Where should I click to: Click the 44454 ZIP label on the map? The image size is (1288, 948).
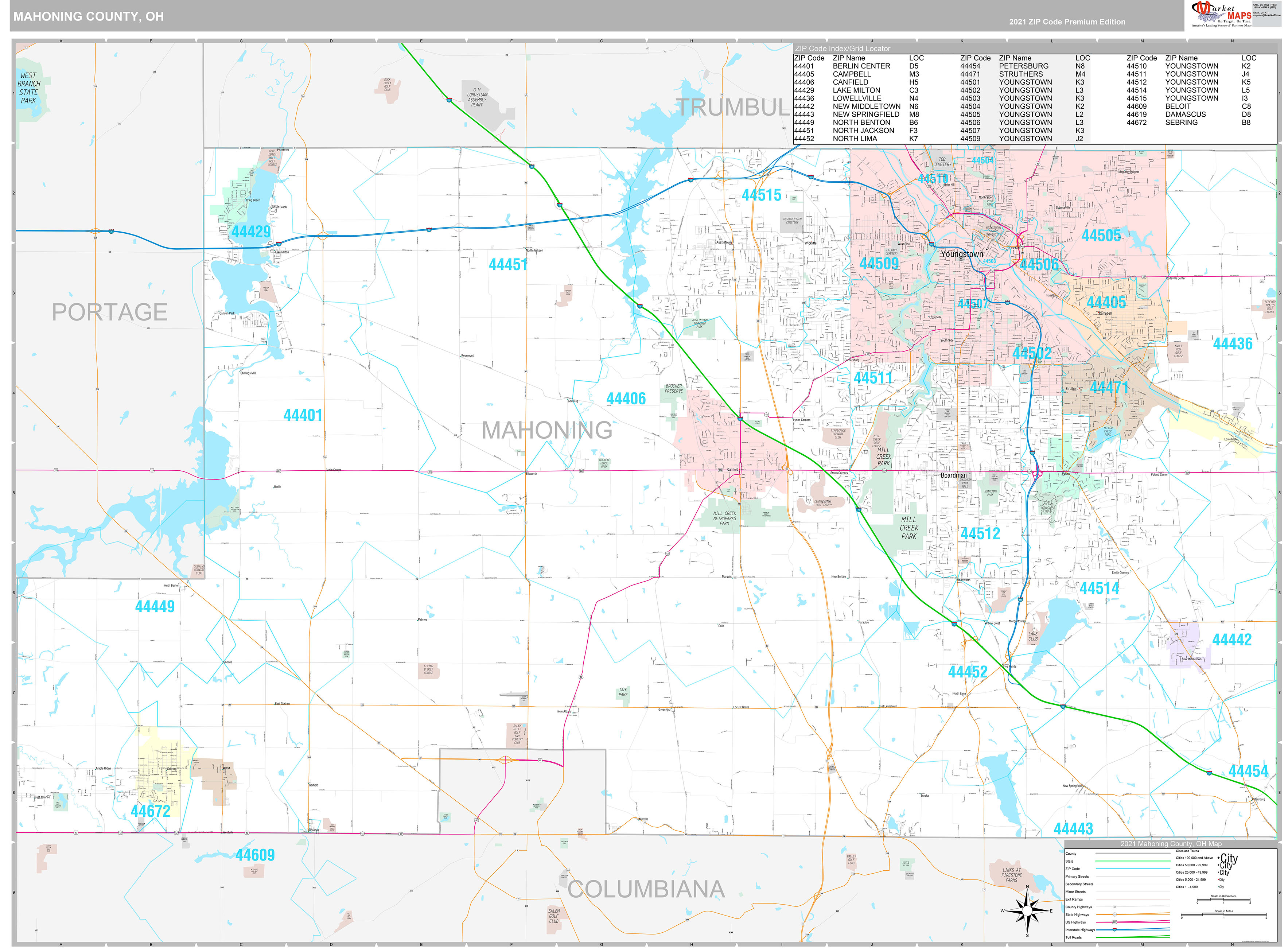click(x=1248, y=771)
